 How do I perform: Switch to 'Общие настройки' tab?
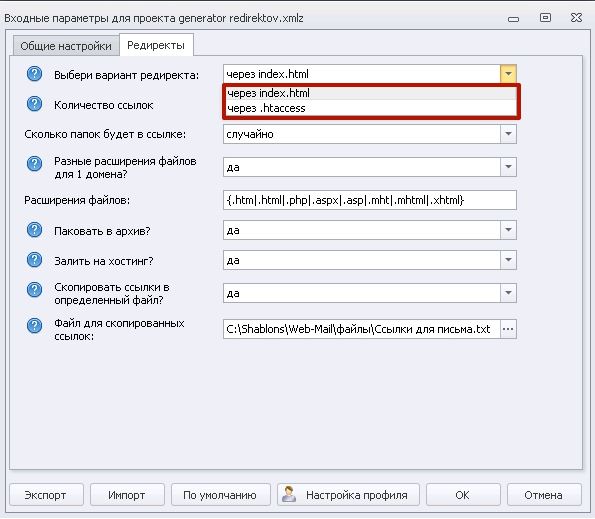[66, 46]
